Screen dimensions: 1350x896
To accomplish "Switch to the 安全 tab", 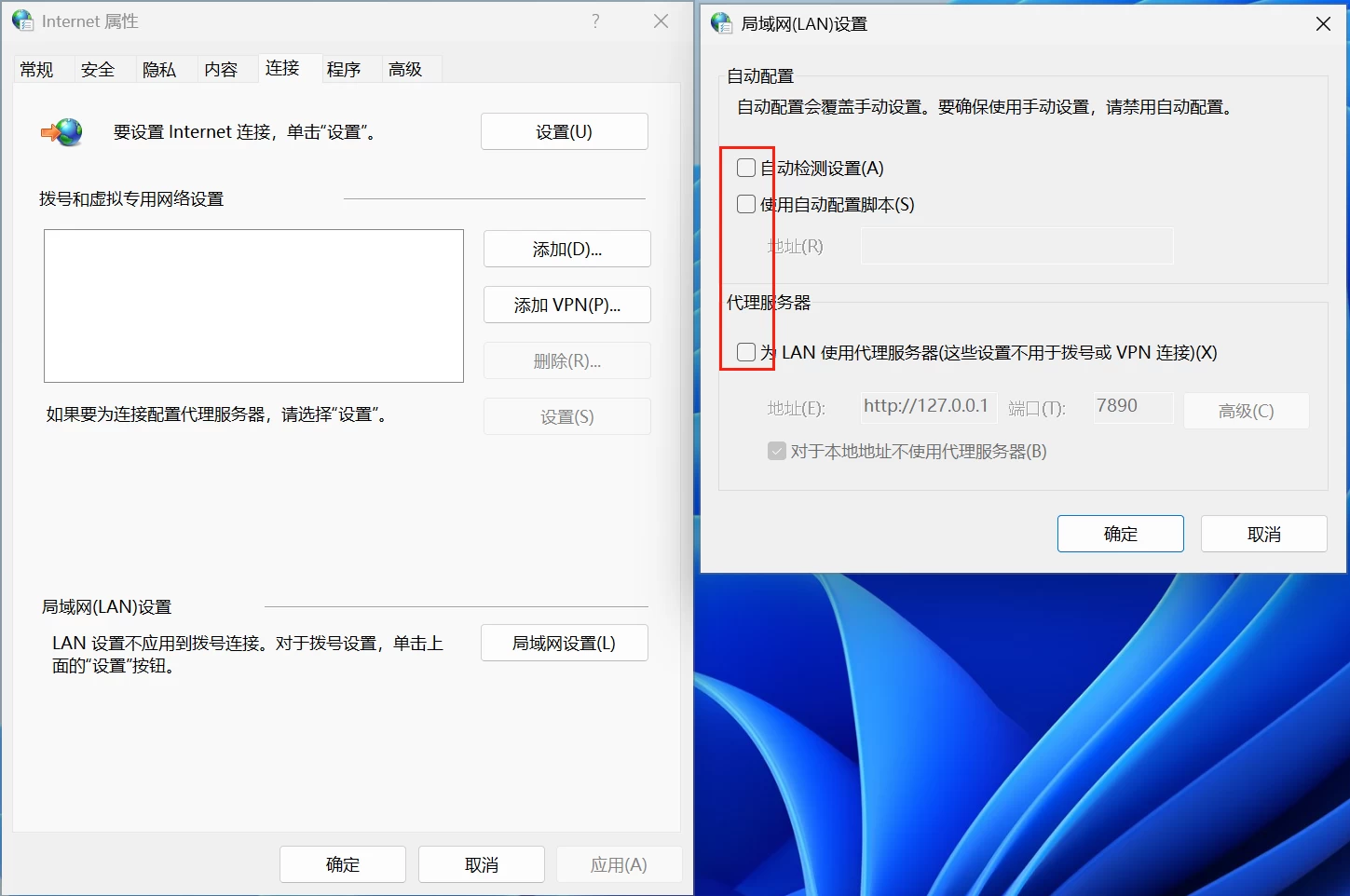I will 99,68.
